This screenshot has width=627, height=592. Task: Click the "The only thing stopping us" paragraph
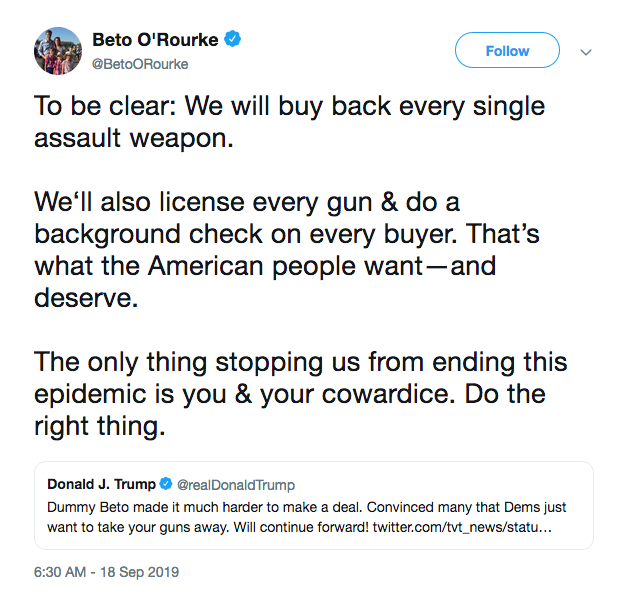click(x=300, y=394)
